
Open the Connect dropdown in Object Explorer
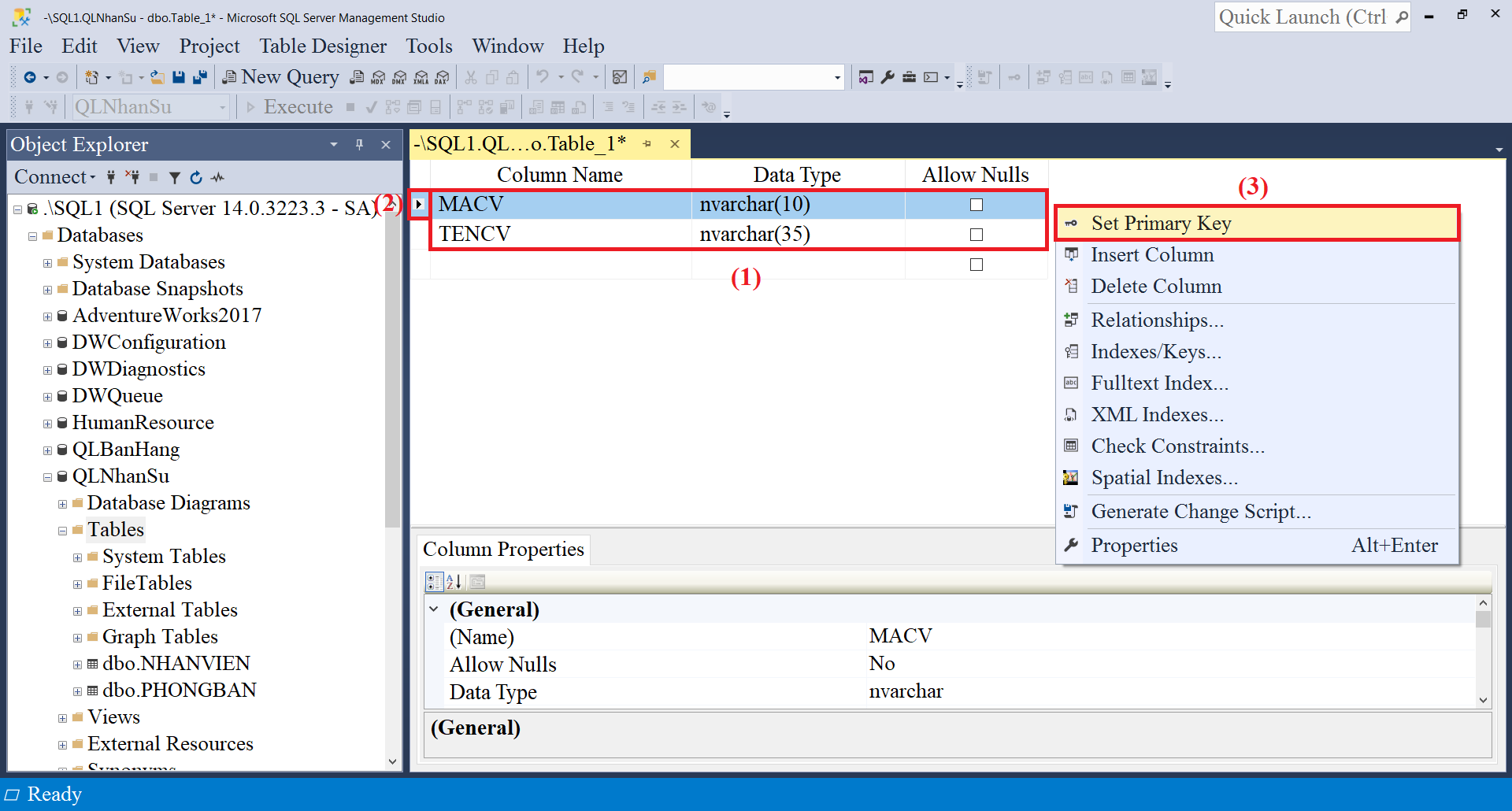(55, 177)
